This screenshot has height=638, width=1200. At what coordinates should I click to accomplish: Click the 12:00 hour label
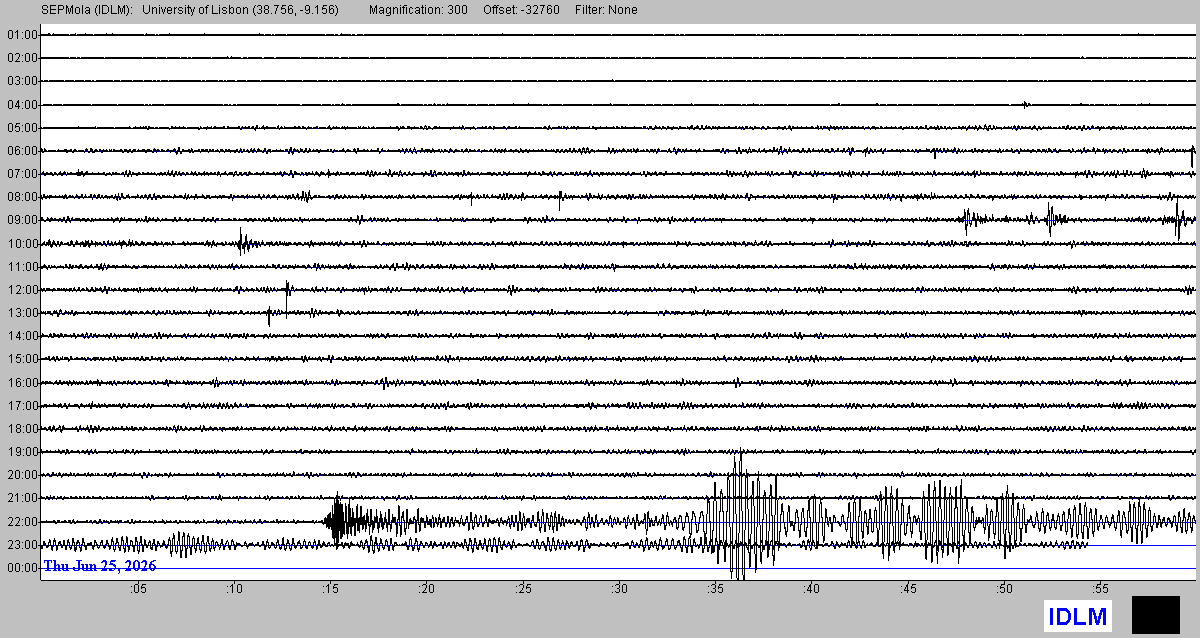22,290
